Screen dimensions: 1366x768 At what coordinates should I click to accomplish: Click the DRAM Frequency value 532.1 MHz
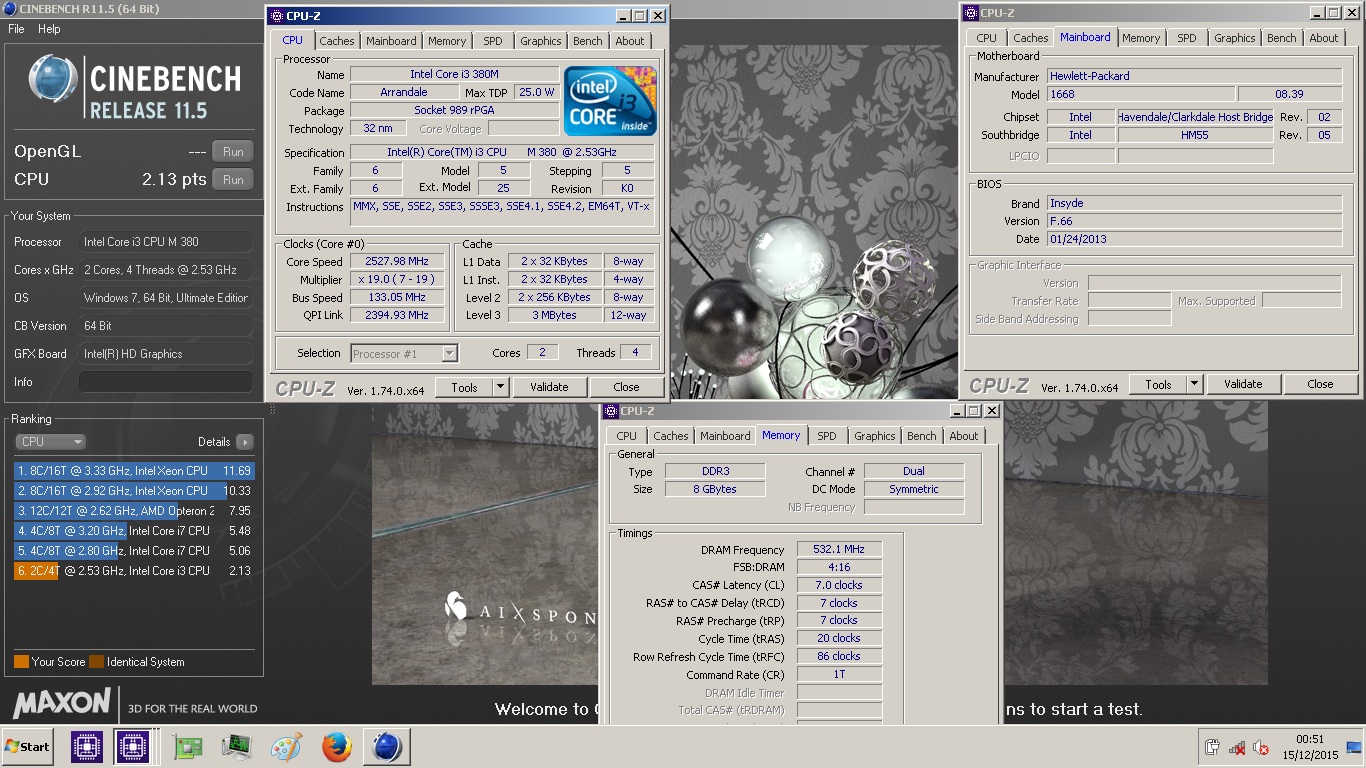coord(840,549)
